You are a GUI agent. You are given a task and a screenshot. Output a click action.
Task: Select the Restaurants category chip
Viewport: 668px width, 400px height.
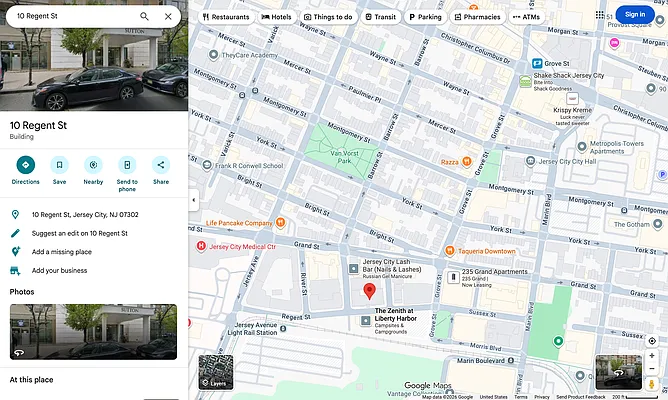click(x=226, y=17)
